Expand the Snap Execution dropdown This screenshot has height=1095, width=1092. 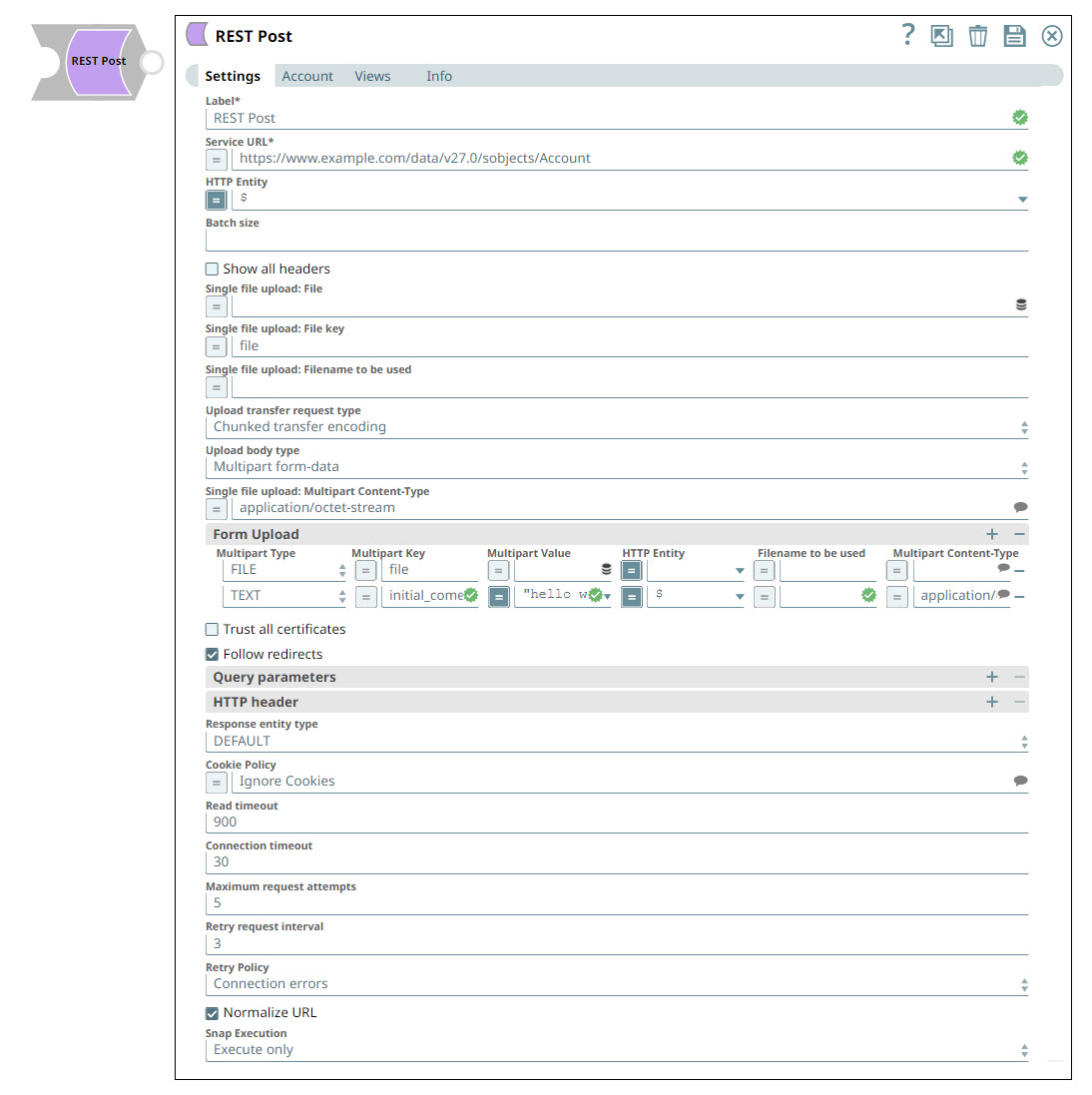click(x=1024, y=1049)
